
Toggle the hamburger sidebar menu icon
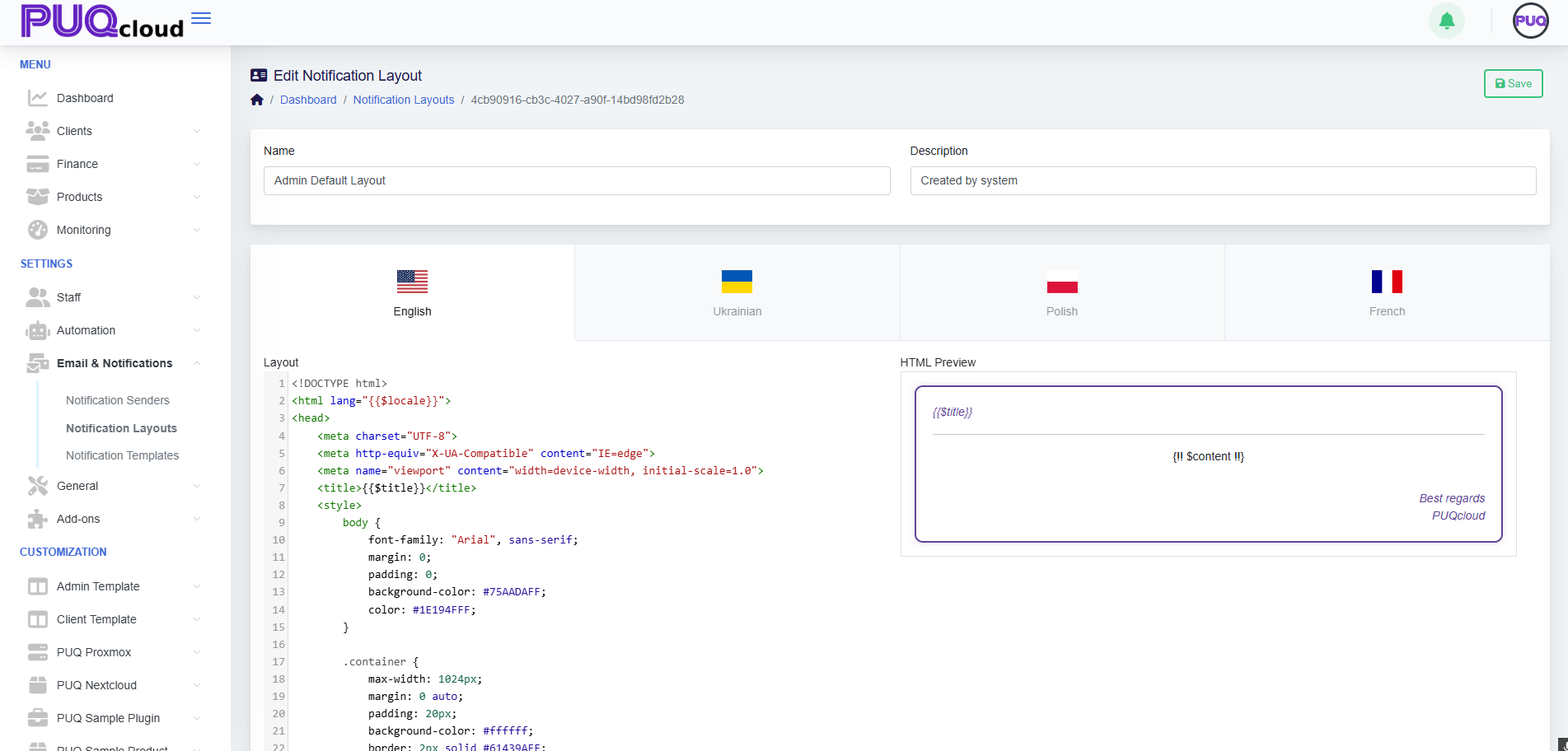201,18
